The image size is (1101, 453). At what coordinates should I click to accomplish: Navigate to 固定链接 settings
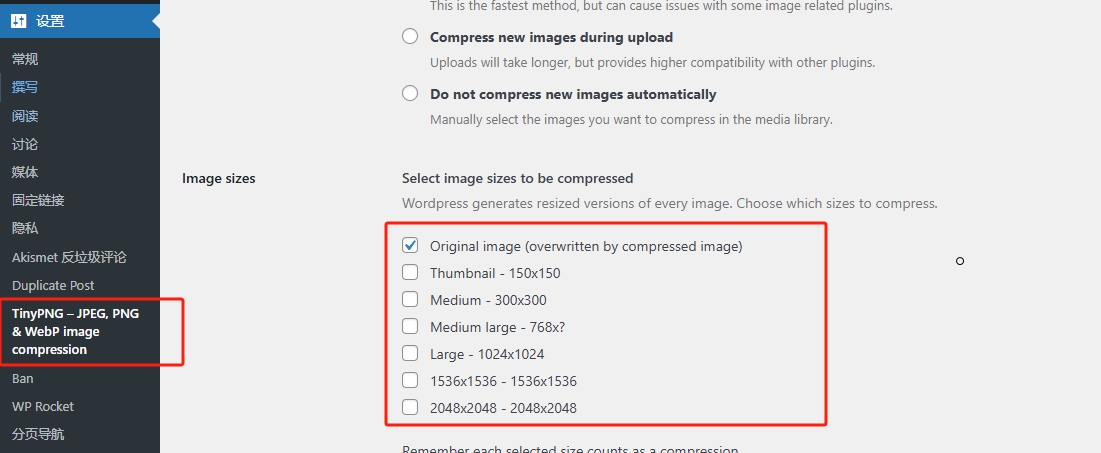point(38,200)
